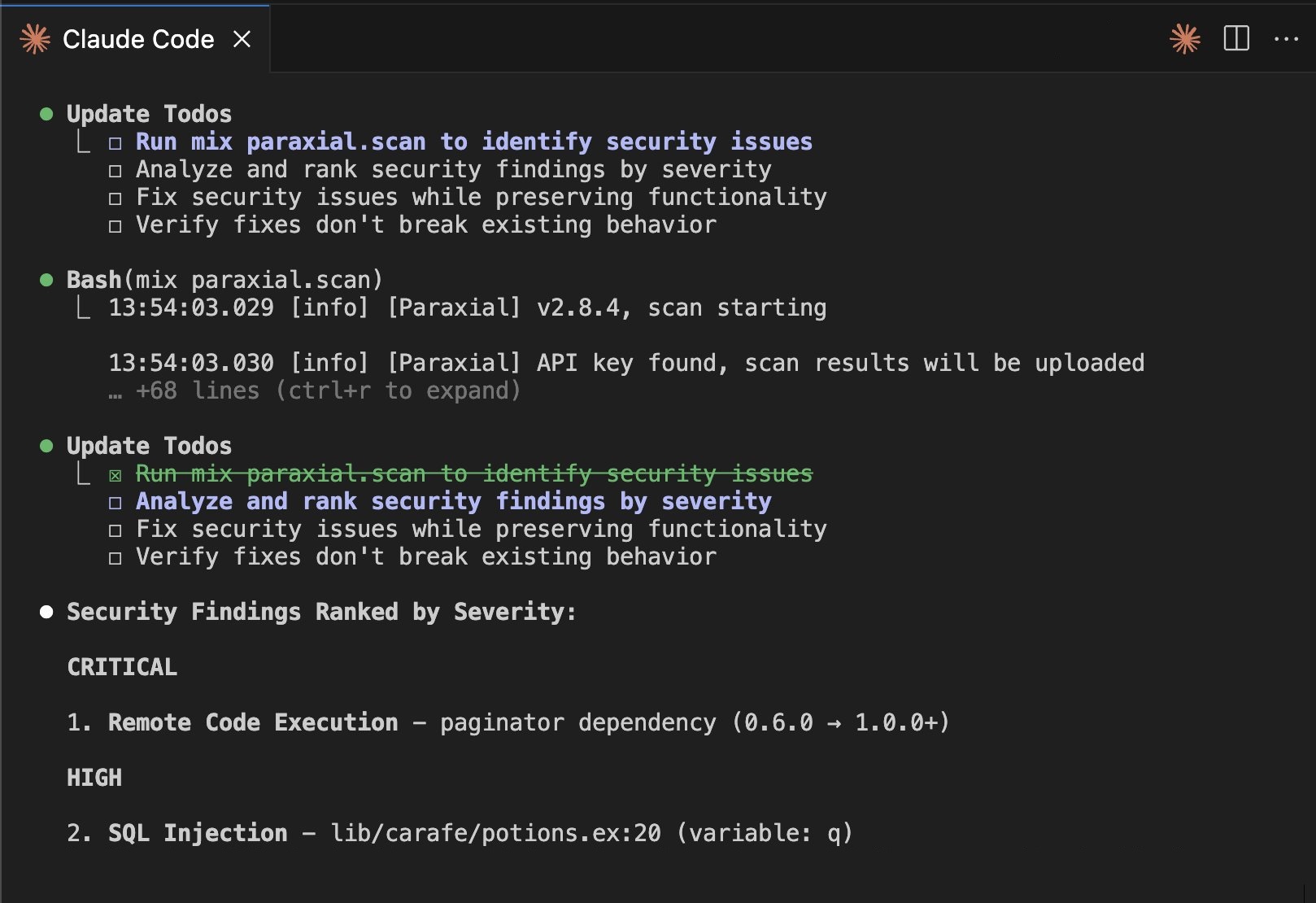Click the 'Remote Code Execution' finding line
This screenshot has width=1316, height=903.
click(508, 722)
